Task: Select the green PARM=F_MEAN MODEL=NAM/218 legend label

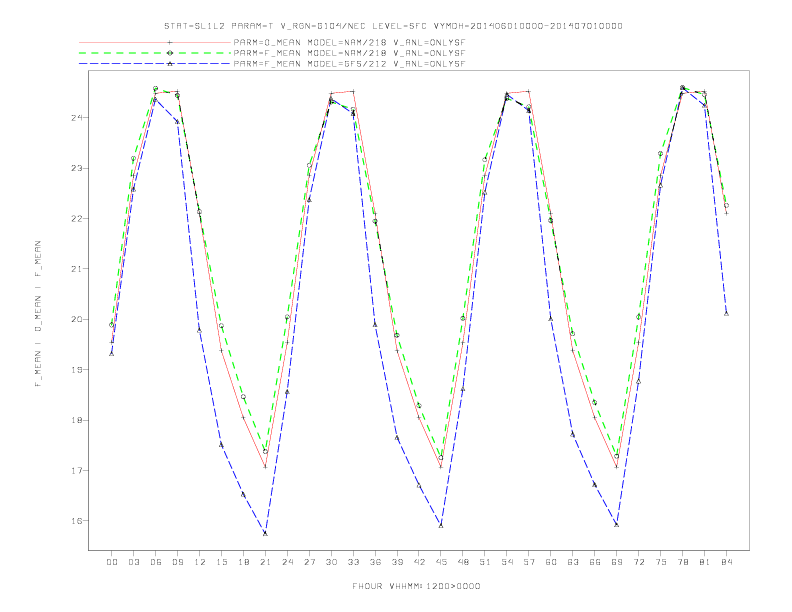Action: pos(349,53)
